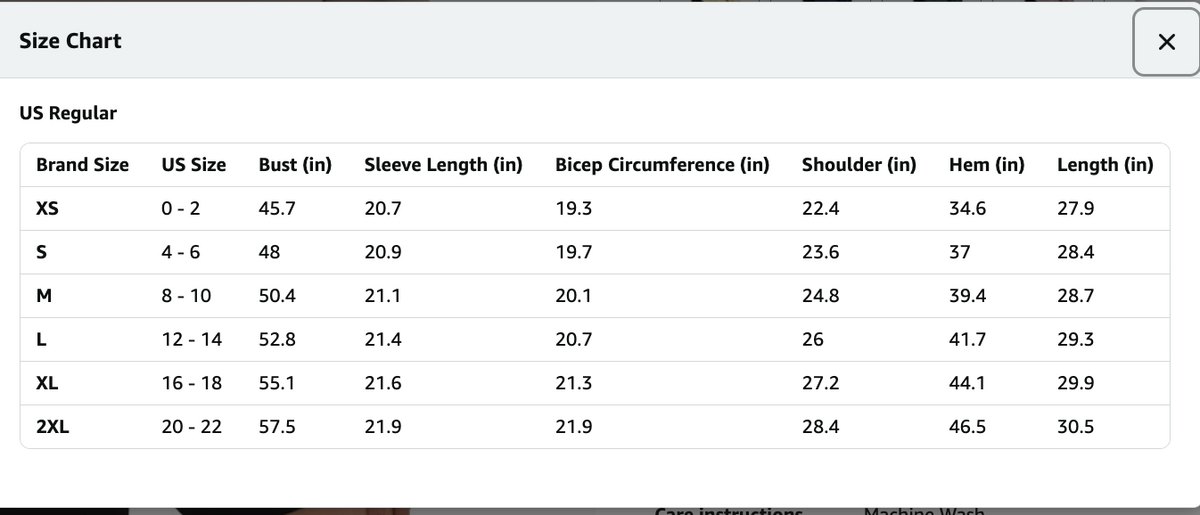Click the Shoulder (in) column header
Screen dimensions: 1200x515
[859, 165]
